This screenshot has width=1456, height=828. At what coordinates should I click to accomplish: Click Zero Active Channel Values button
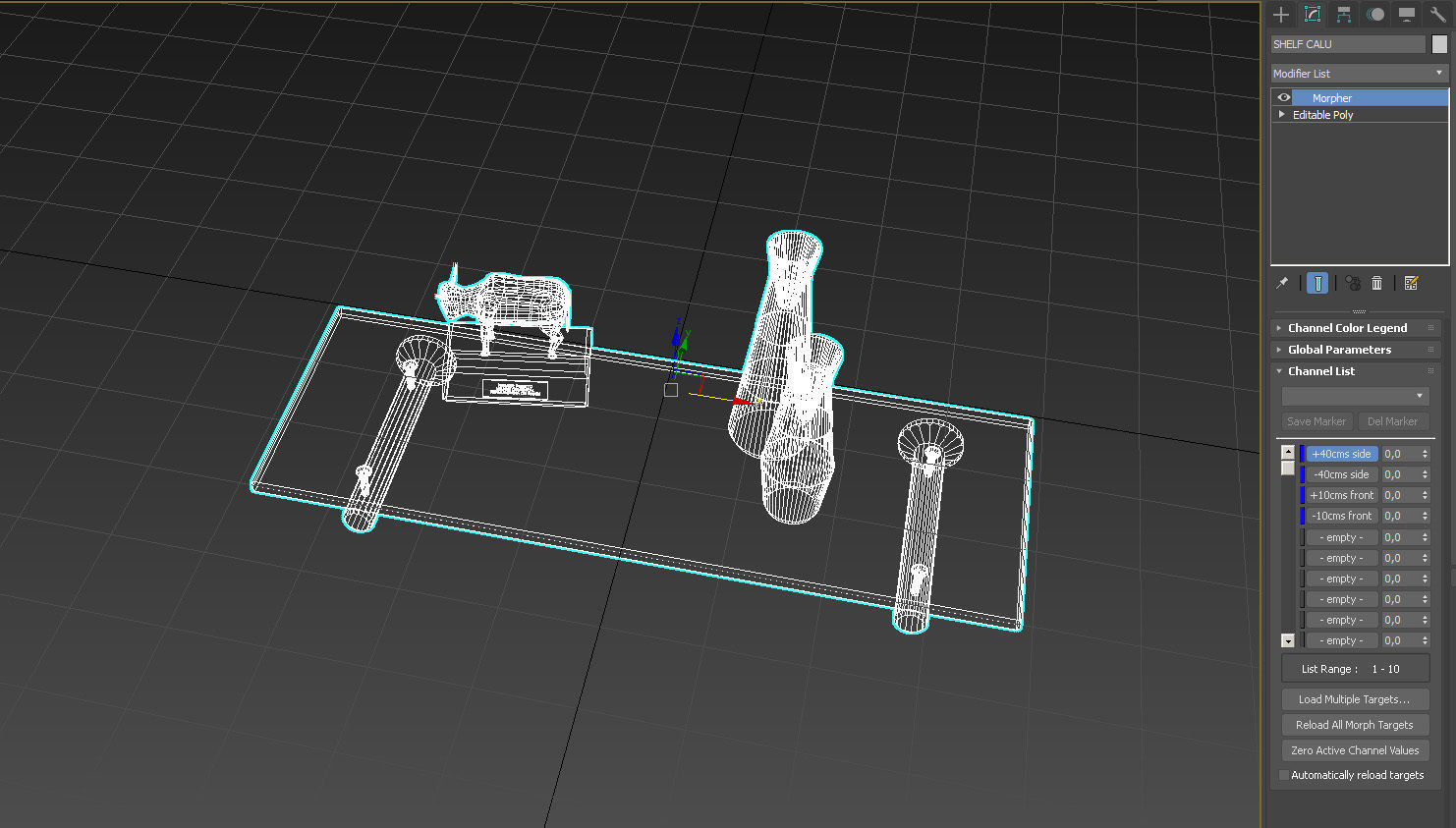click(x=1355, y=750)
